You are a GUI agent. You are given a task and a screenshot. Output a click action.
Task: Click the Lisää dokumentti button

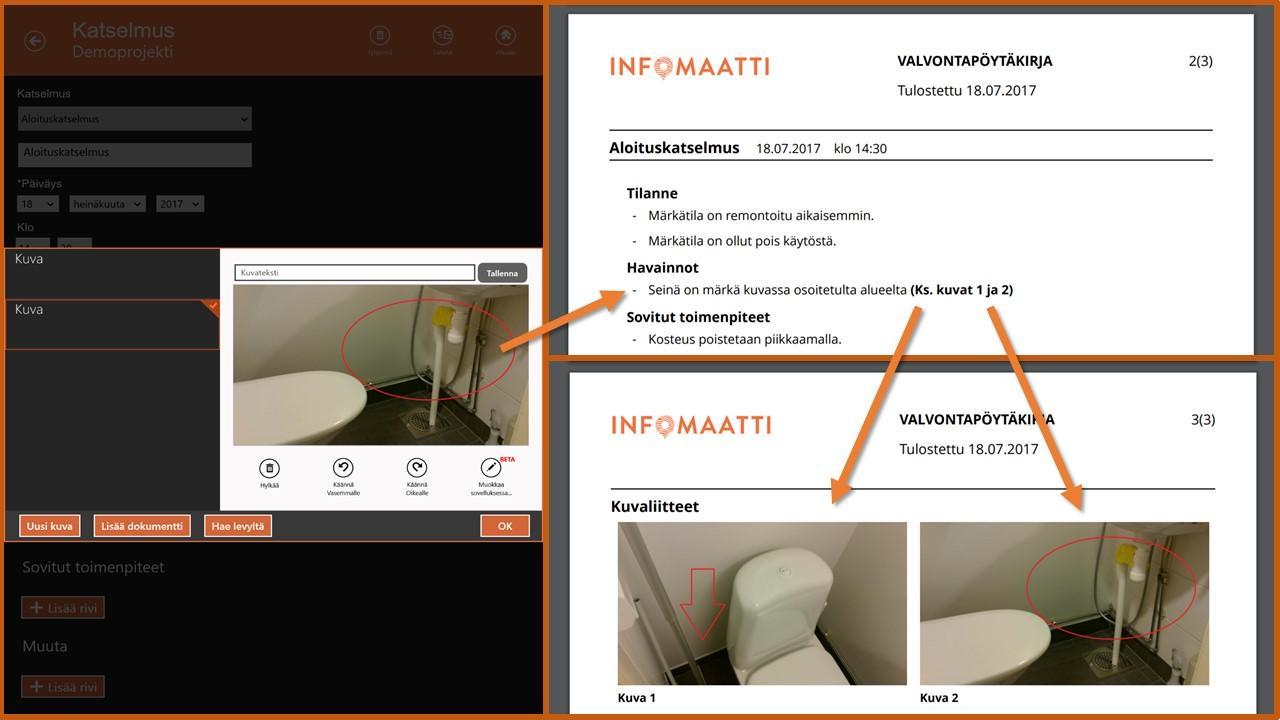(142, 526)
